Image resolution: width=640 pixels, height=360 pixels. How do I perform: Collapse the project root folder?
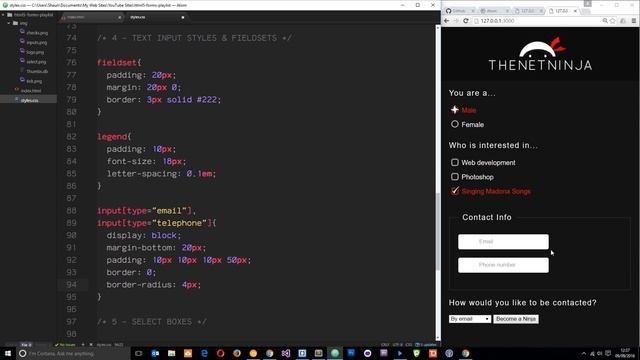[3, 15]
